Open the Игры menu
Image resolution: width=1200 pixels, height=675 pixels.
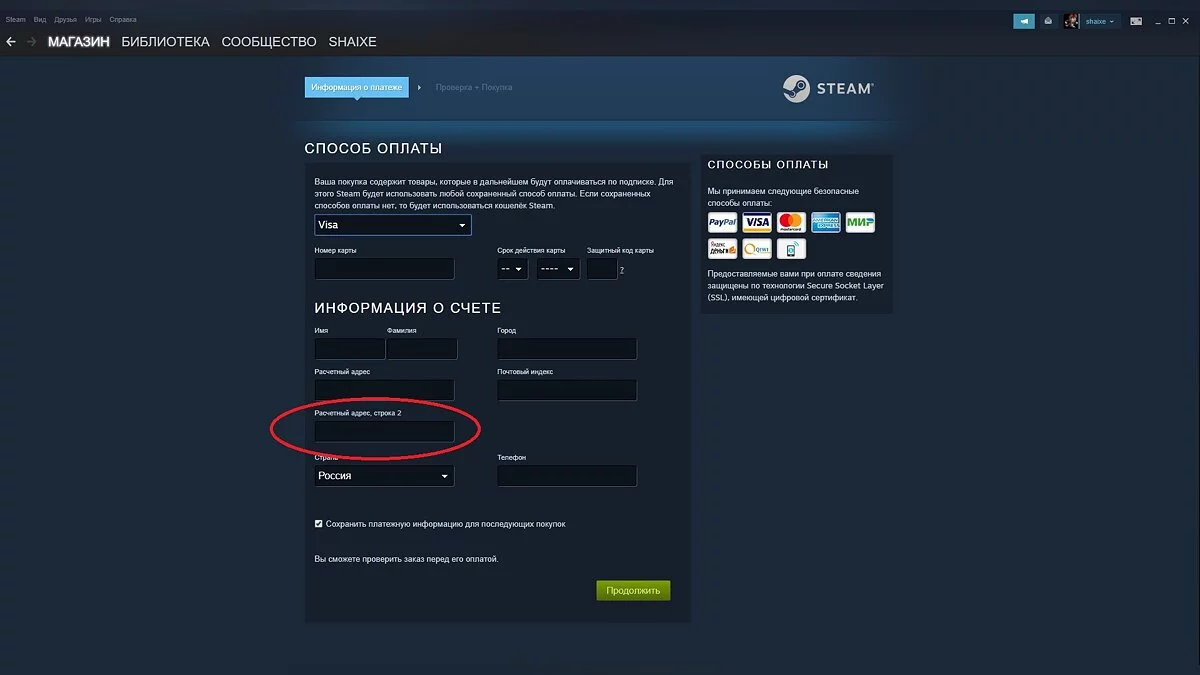click(x=92, y=20)
